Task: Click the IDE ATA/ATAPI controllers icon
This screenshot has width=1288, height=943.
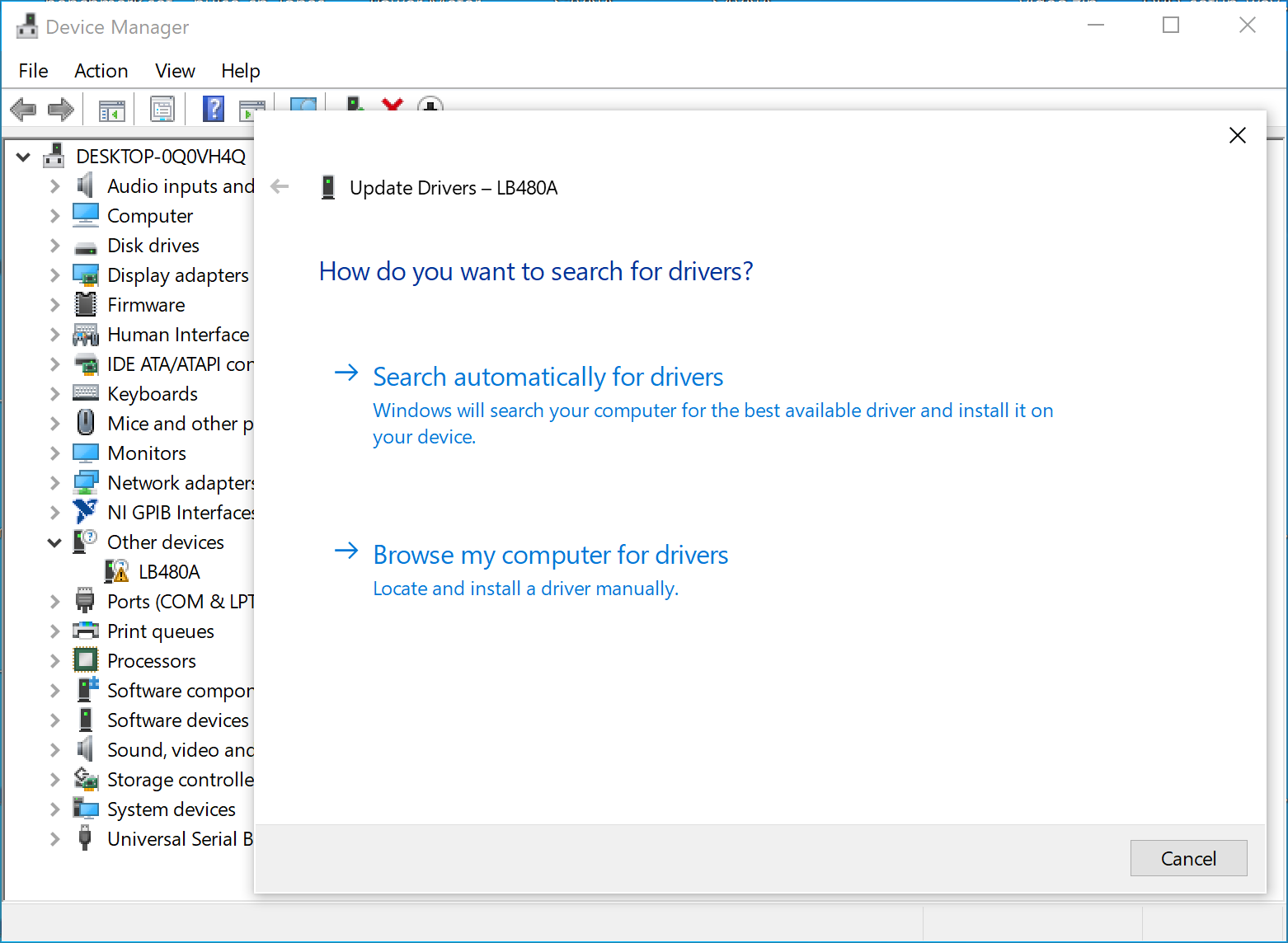Action: (x=86, y=364)
